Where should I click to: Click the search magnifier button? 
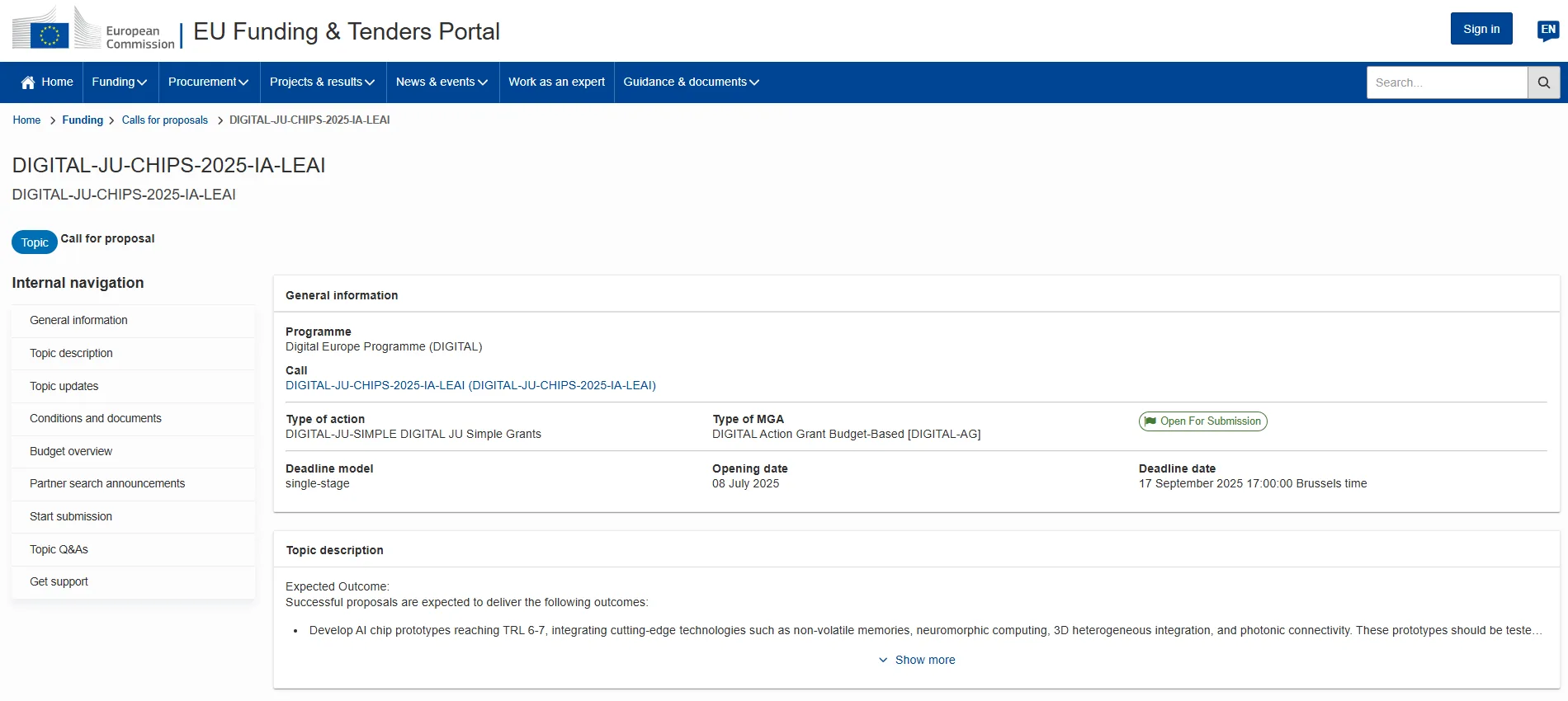1543,82
